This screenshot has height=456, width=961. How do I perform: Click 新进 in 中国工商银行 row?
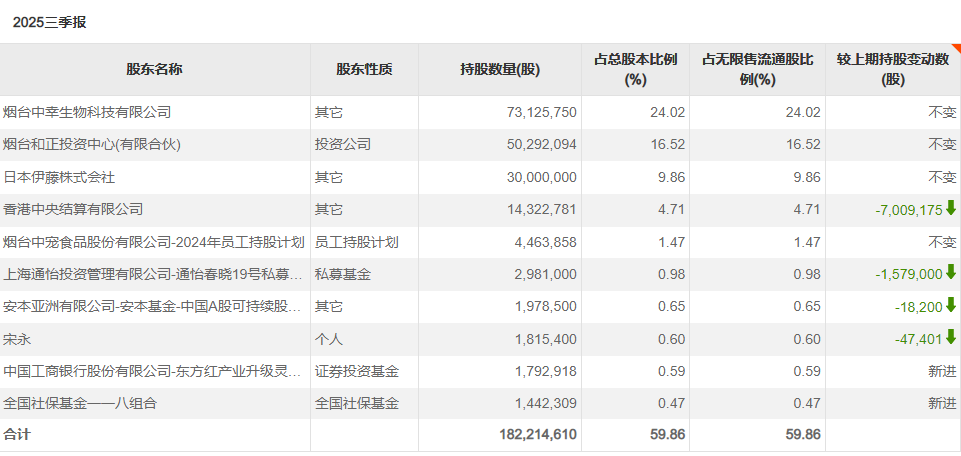coord(942,371)
